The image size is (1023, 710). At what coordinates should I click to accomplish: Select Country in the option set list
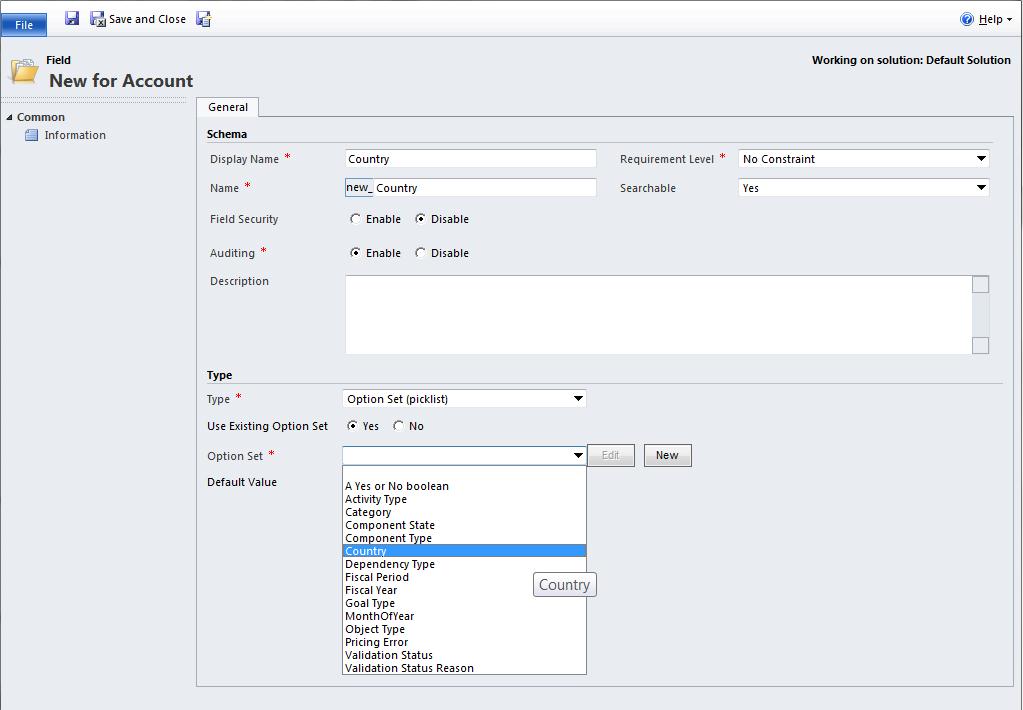(366, 551)
